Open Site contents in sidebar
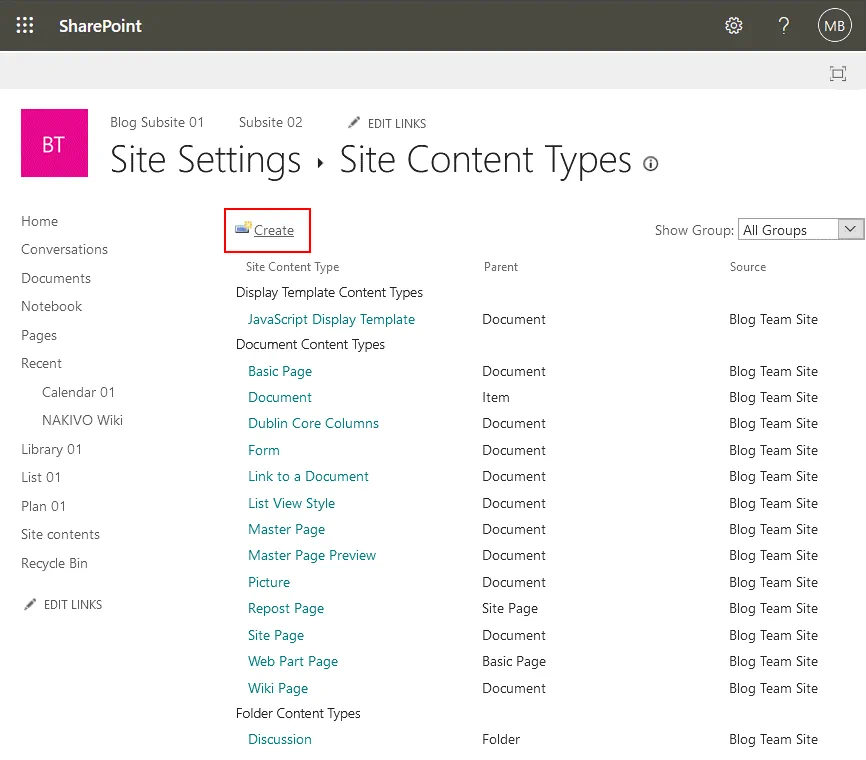The image size is (866, 760). click(x=60, y=534)
